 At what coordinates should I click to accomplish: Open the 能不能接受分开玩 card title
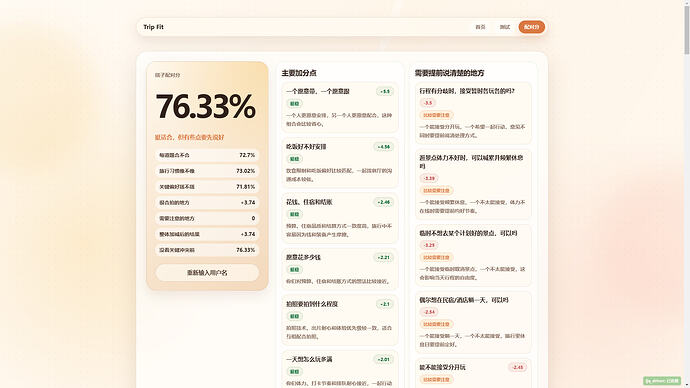[442, 367]
